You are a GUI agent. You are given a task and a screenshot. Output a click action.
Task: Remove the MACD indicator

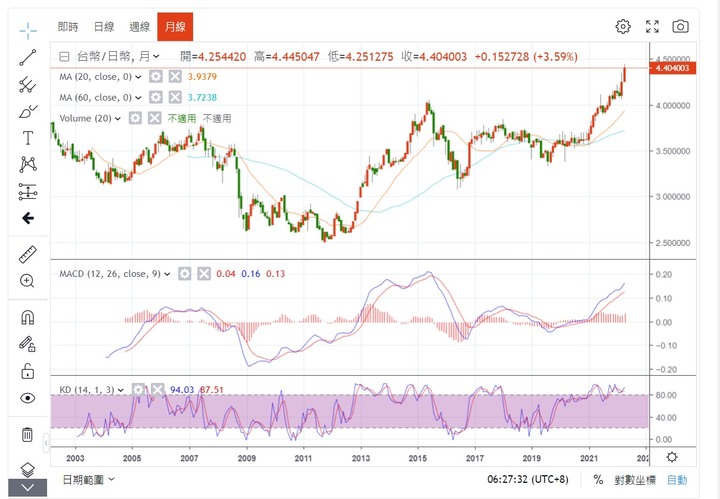coord(204,274)
